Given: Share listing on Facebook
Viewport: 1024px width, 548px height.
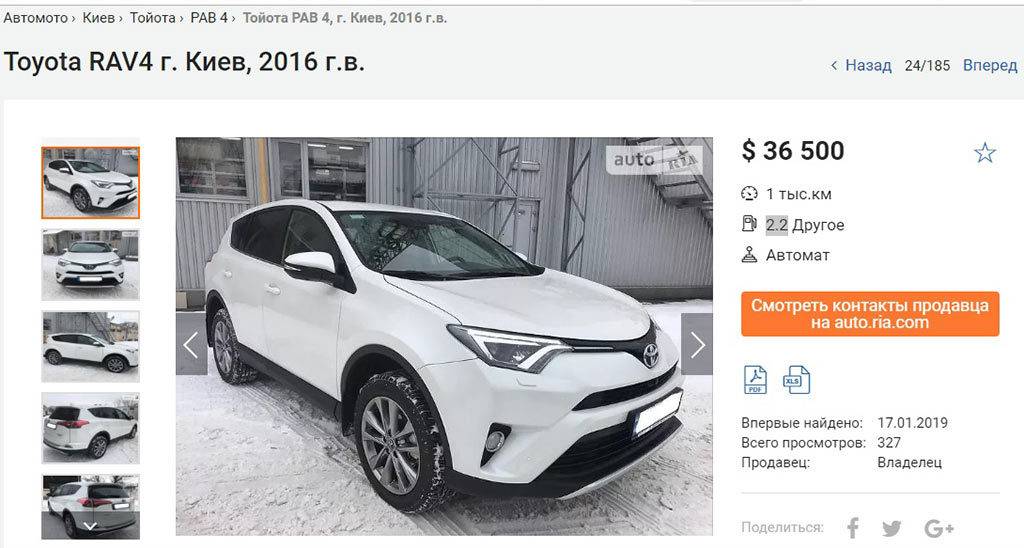Looking at the screenshot, I should pos(852,527).
